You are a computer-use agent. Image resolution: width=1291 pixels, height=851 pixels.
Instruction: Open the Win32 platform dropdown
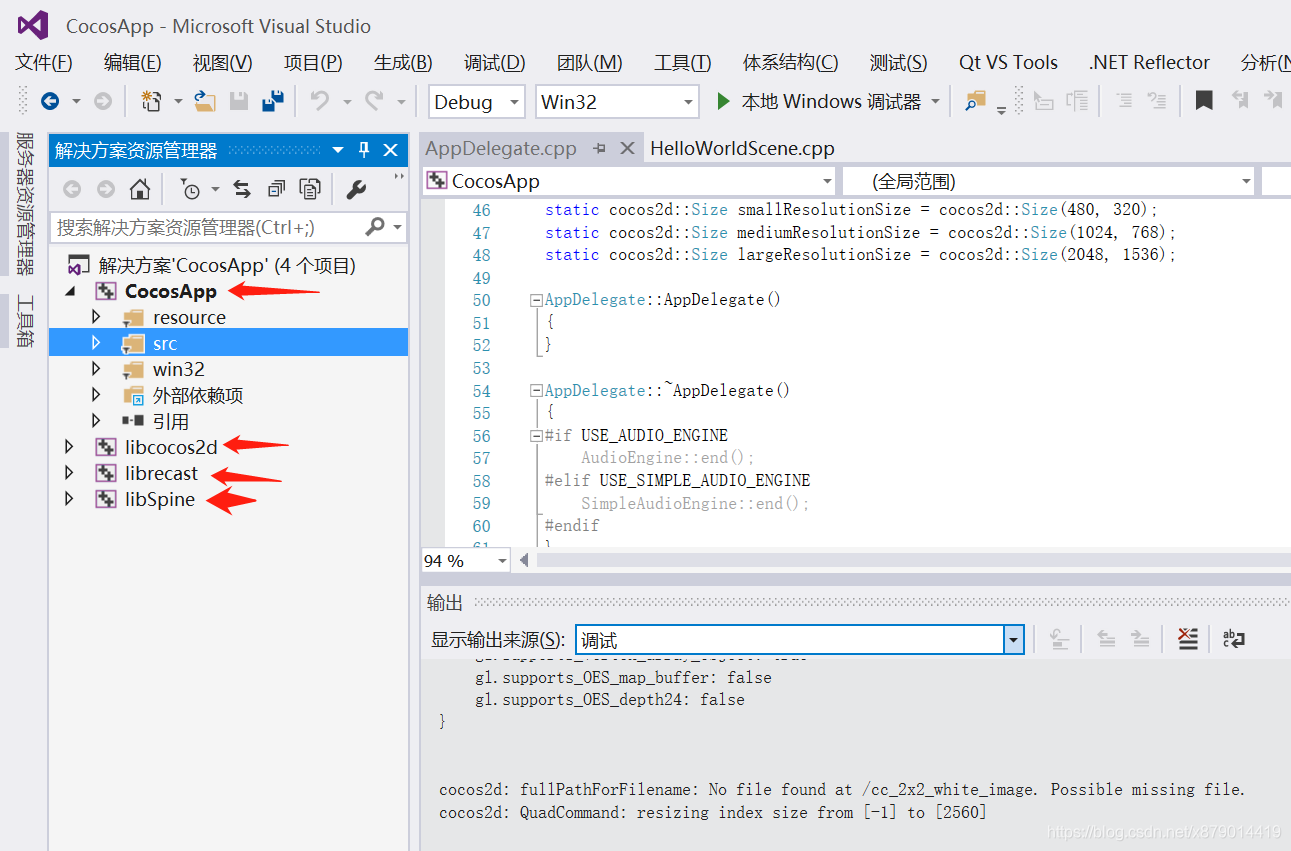tap(688, 102)
